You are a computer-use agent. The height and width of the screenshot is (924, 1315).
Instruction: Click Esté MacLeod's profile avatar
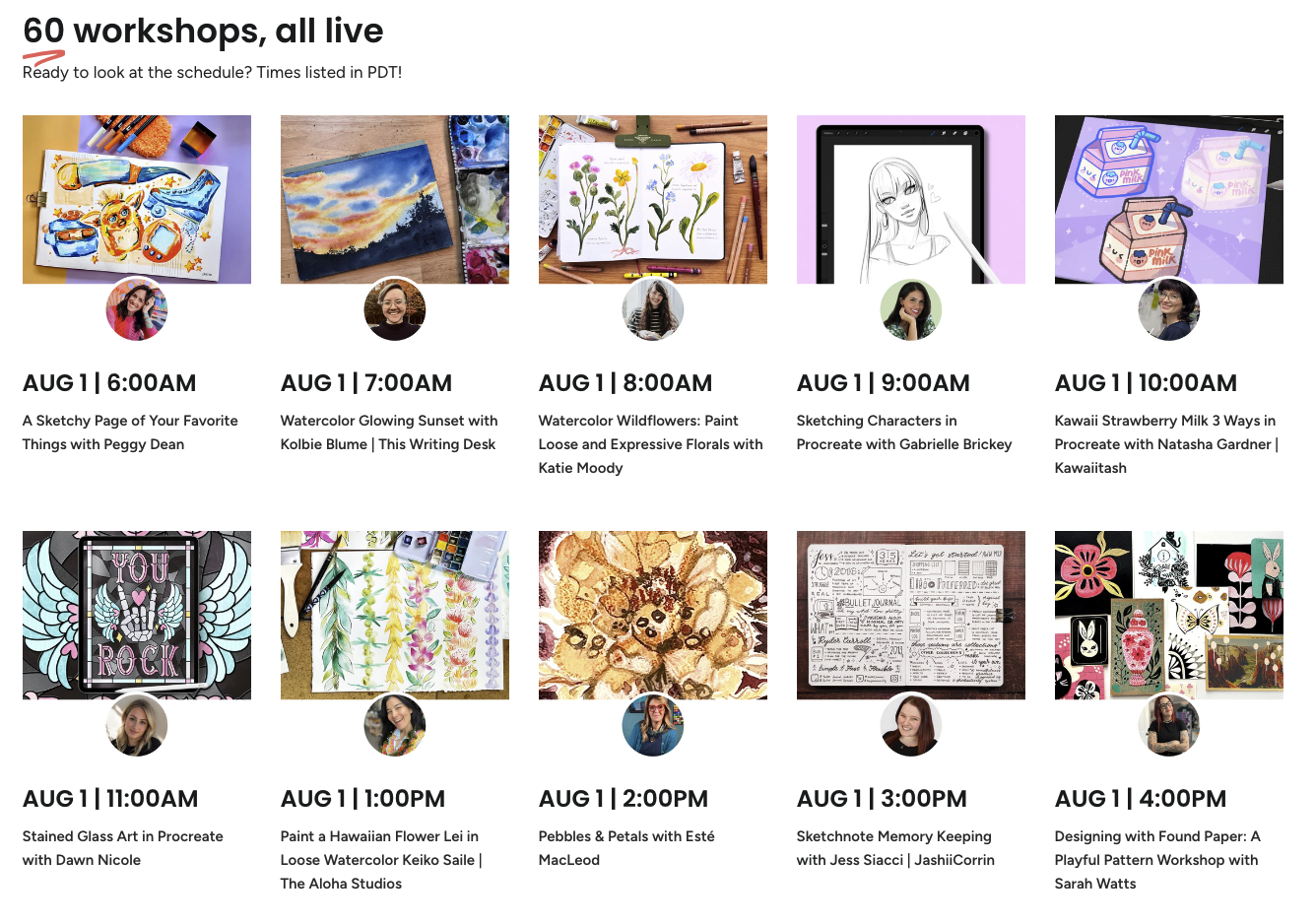653,725
